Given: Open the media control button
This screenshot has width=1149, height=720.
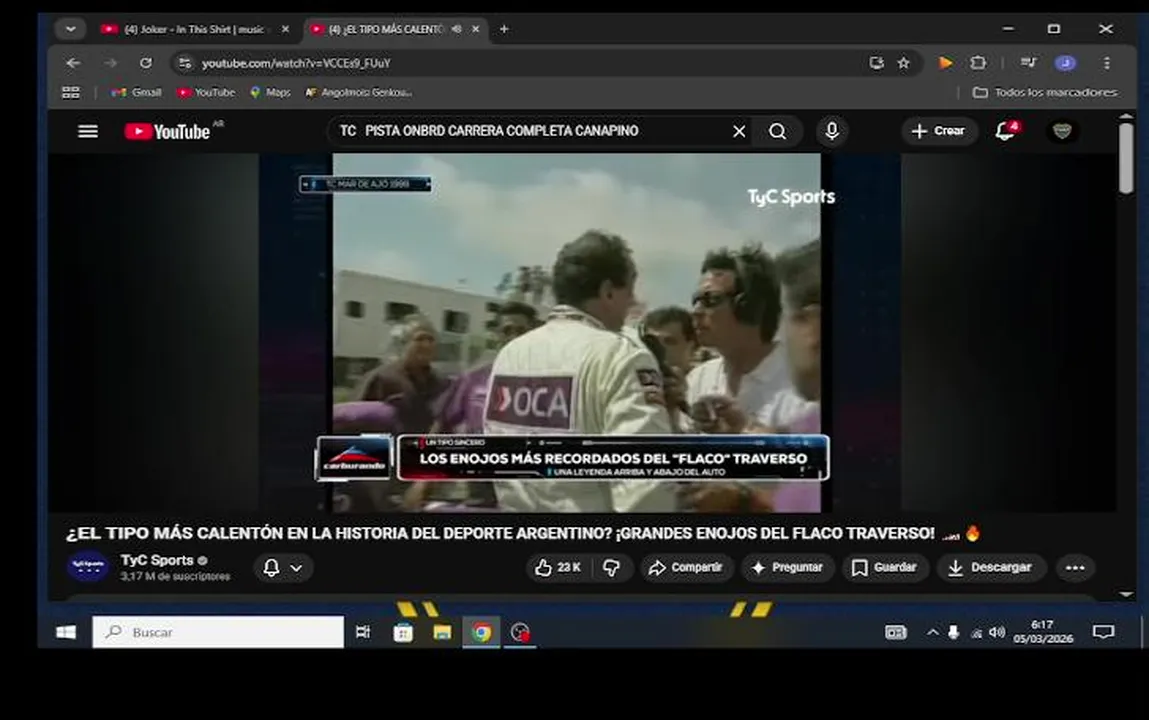Looking at the screenshot, I should click(1029, 64).
